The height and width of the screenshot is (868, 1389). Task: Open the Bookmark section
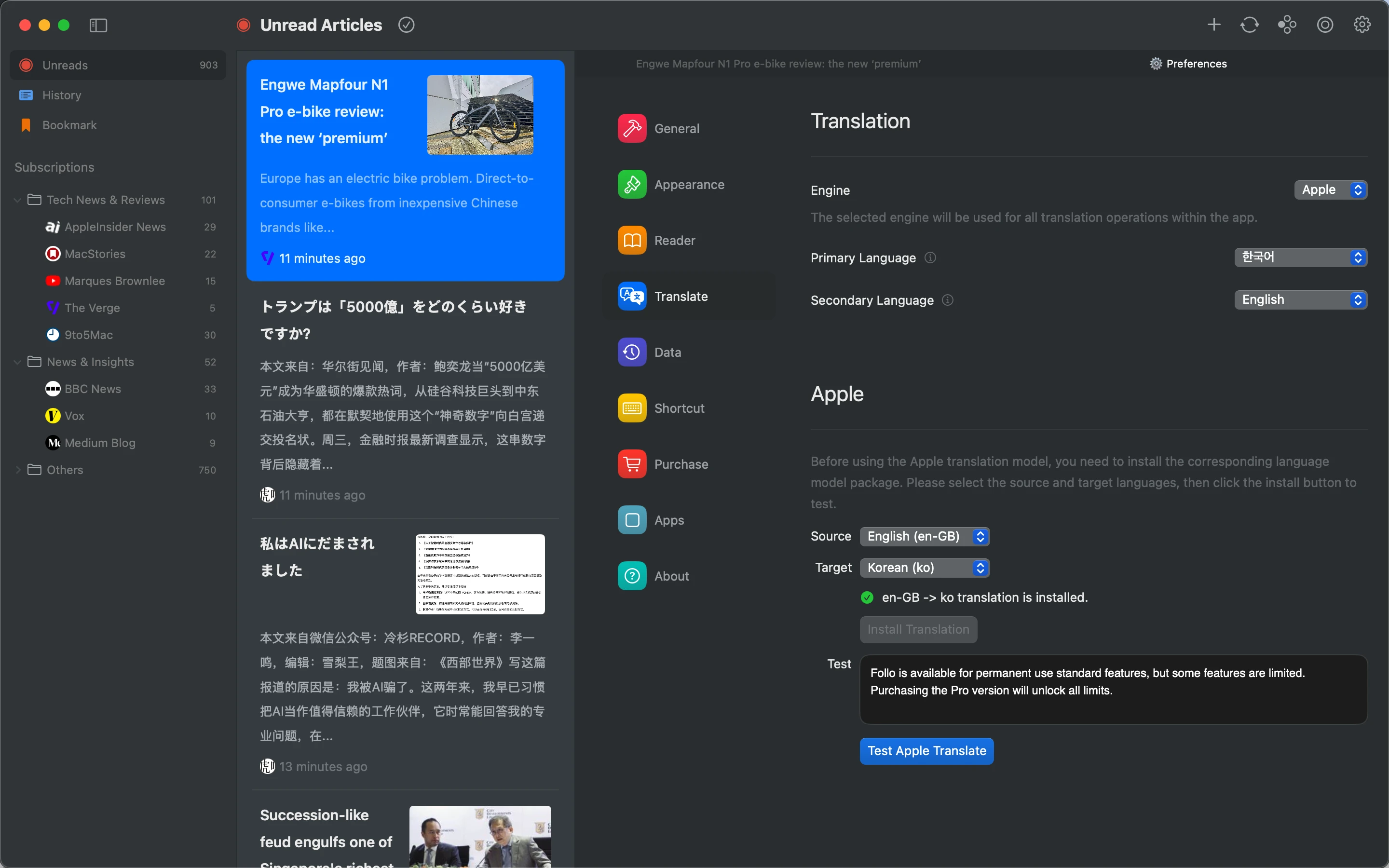[x=69, y=124]
